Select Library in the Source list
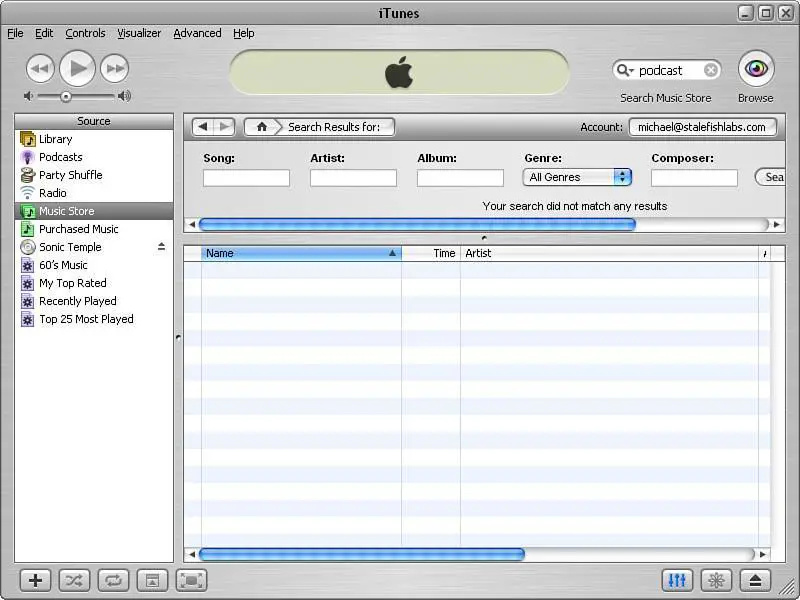This screenshot has width=800, height=600. tap(94, 139)
